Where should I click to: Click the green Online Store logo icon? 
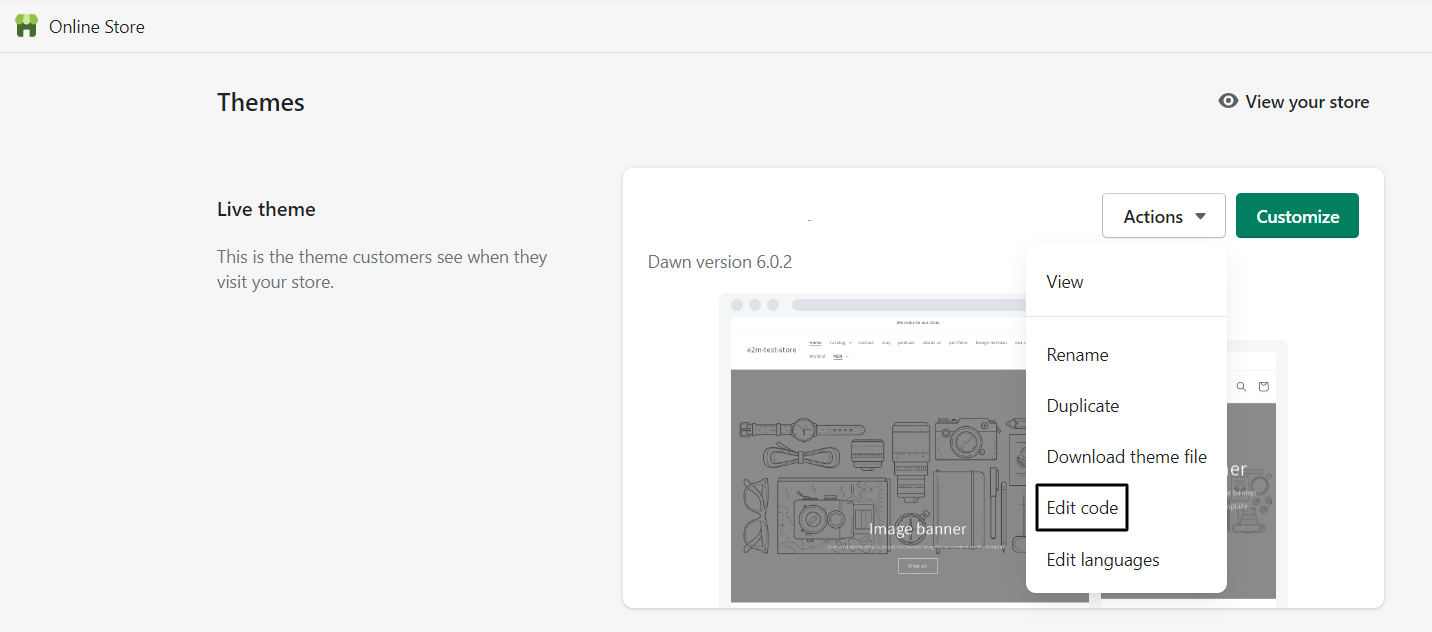(x=26, y=25)
